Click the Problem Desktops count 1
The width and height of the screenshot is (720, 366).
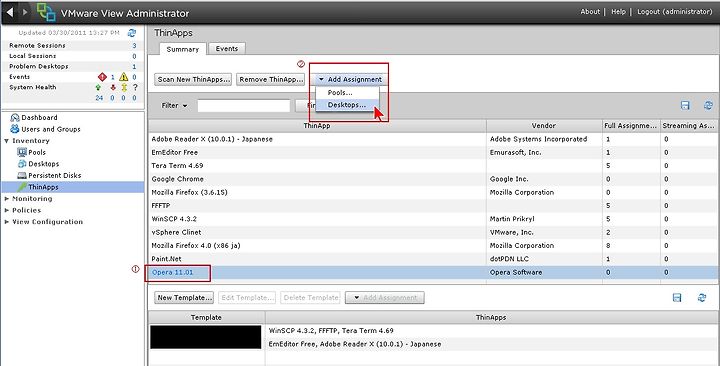[135, 67]
